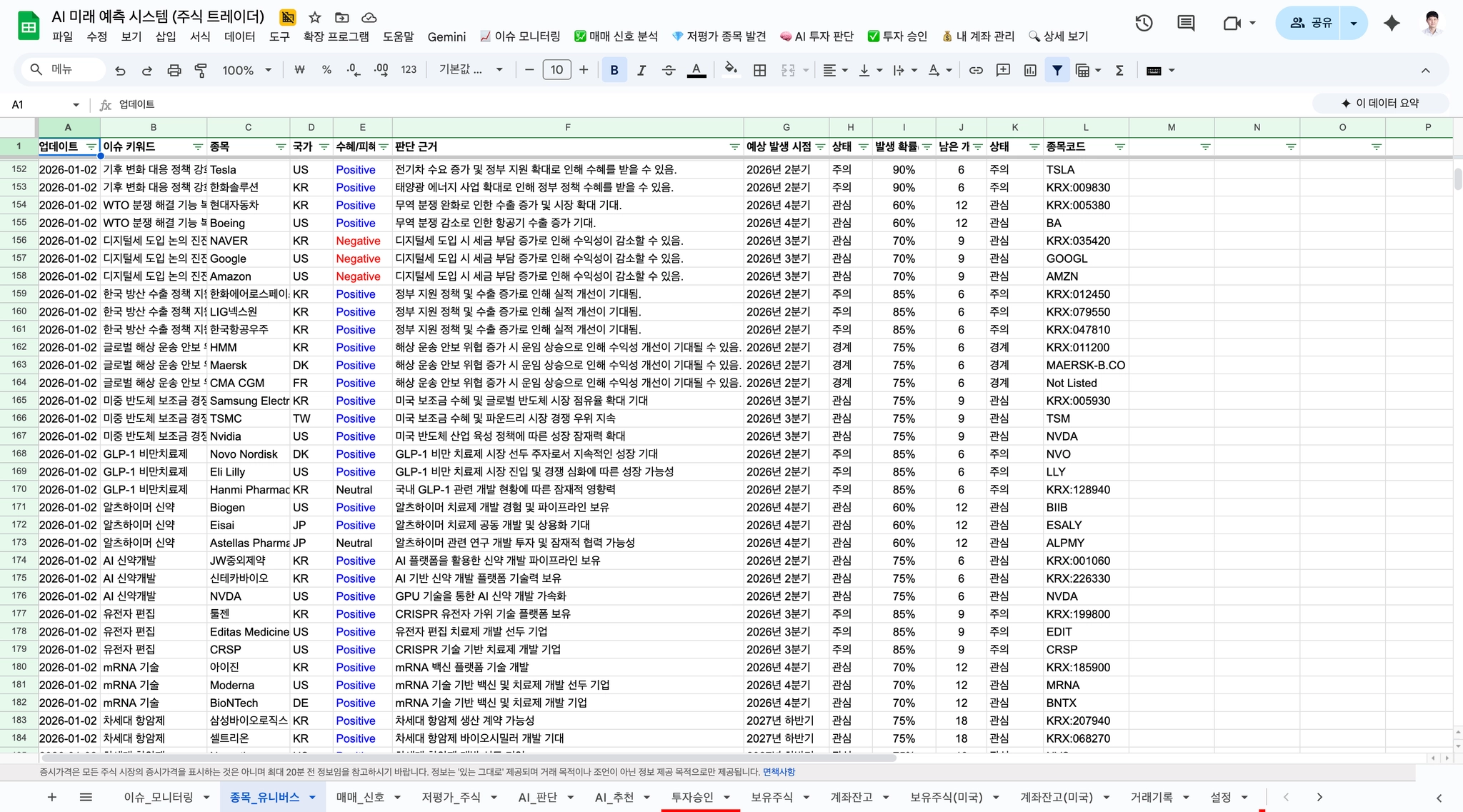Toggle bold formatting
The image size is (1463, 812).
coord(614,70)
